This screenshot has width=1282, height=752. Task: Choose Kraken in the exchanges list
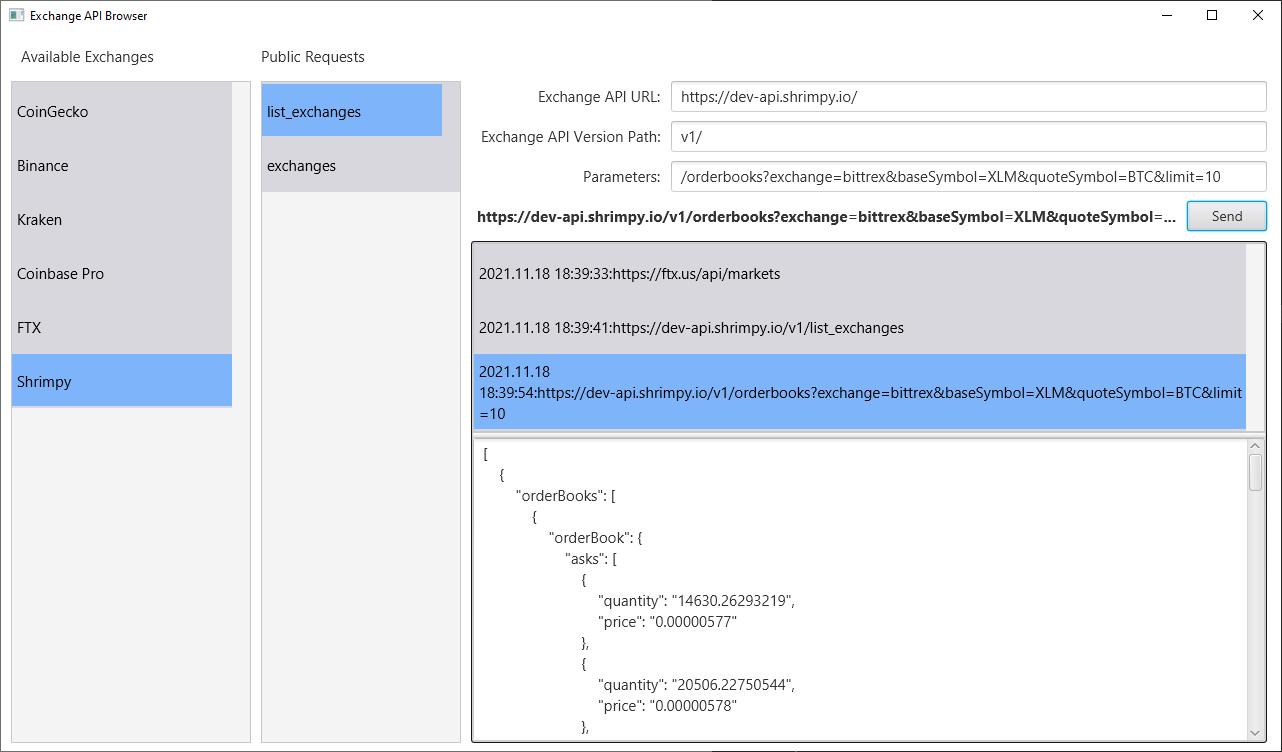point(121,220)
